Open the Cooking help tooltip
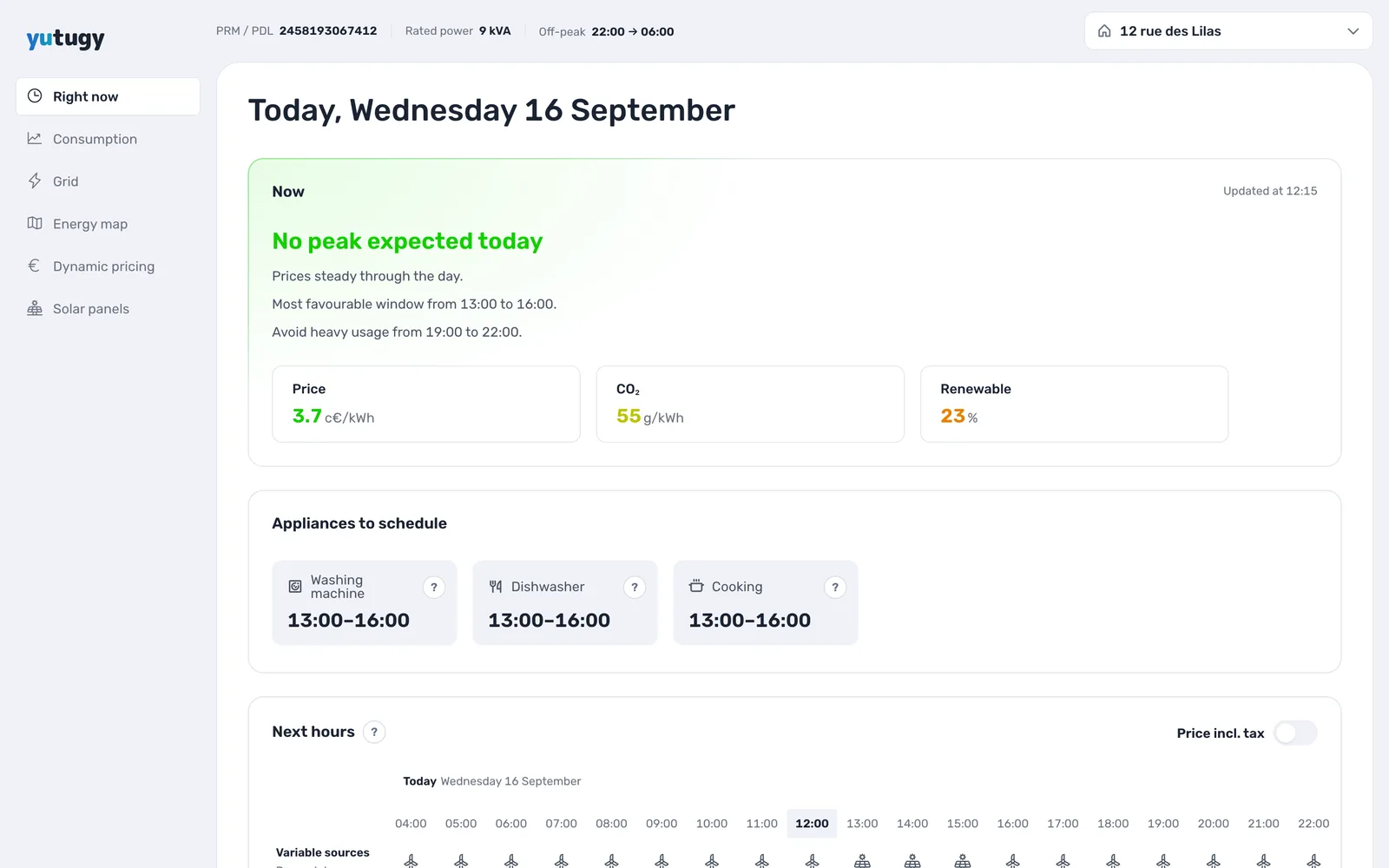Viewport: 1389px width, 868px height. [x=835, y=588]
